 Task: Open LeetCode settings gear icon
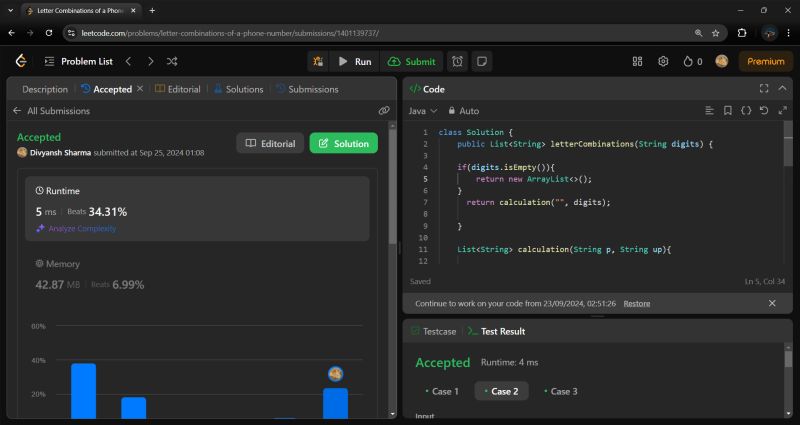(x=663, y=61)
